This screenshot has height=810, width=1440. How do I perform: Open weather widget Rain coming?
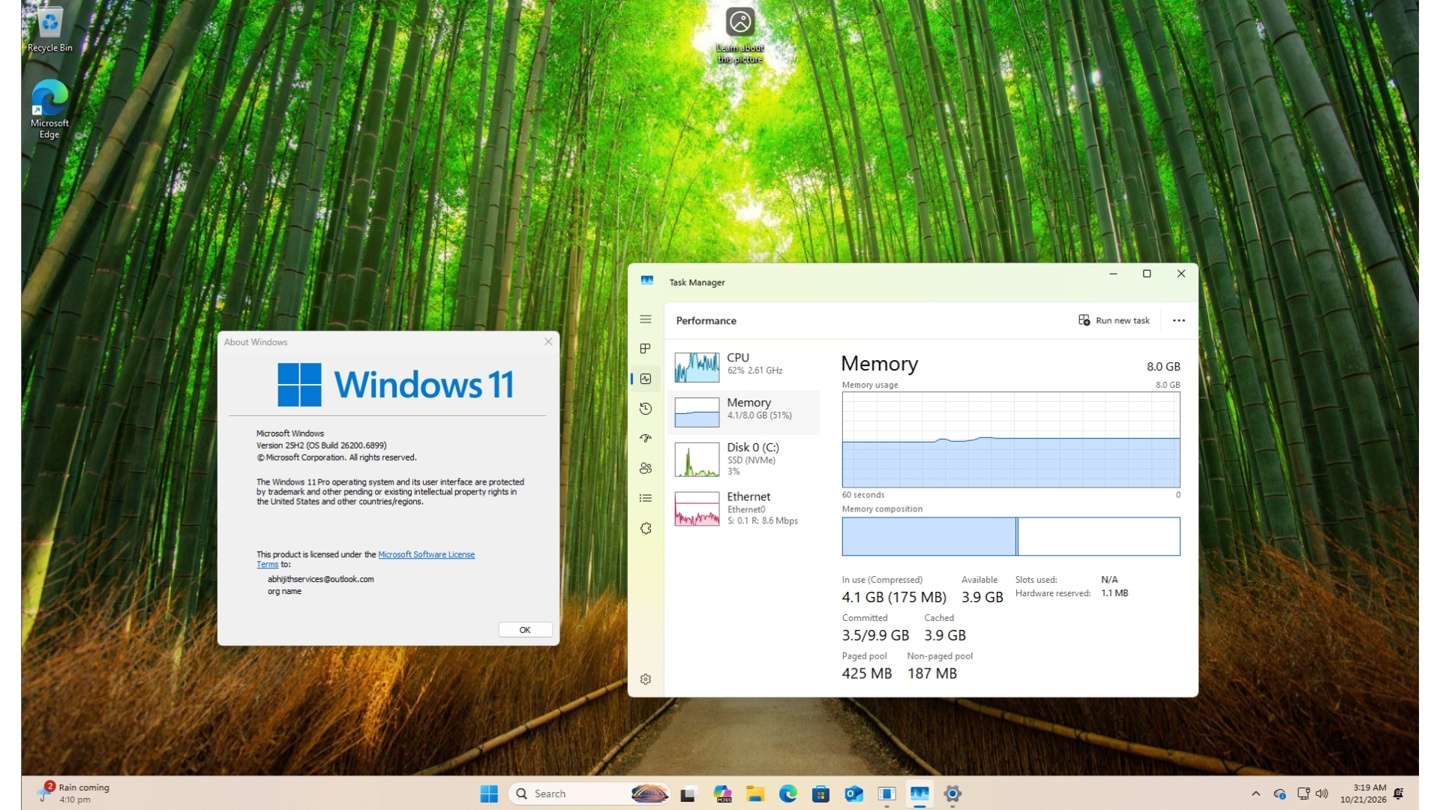click(x=73, y=793)
